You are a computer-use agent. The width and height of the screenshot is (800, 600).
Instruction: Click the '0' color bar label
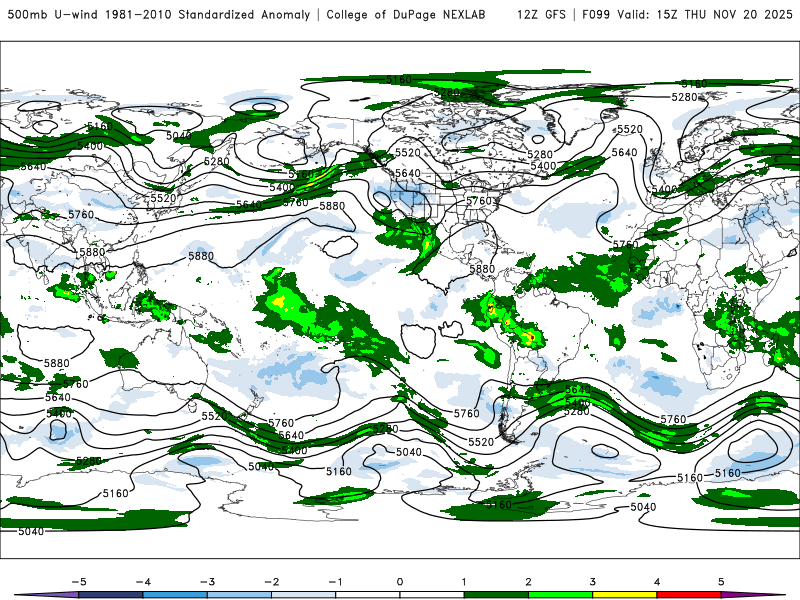point(400,582)
